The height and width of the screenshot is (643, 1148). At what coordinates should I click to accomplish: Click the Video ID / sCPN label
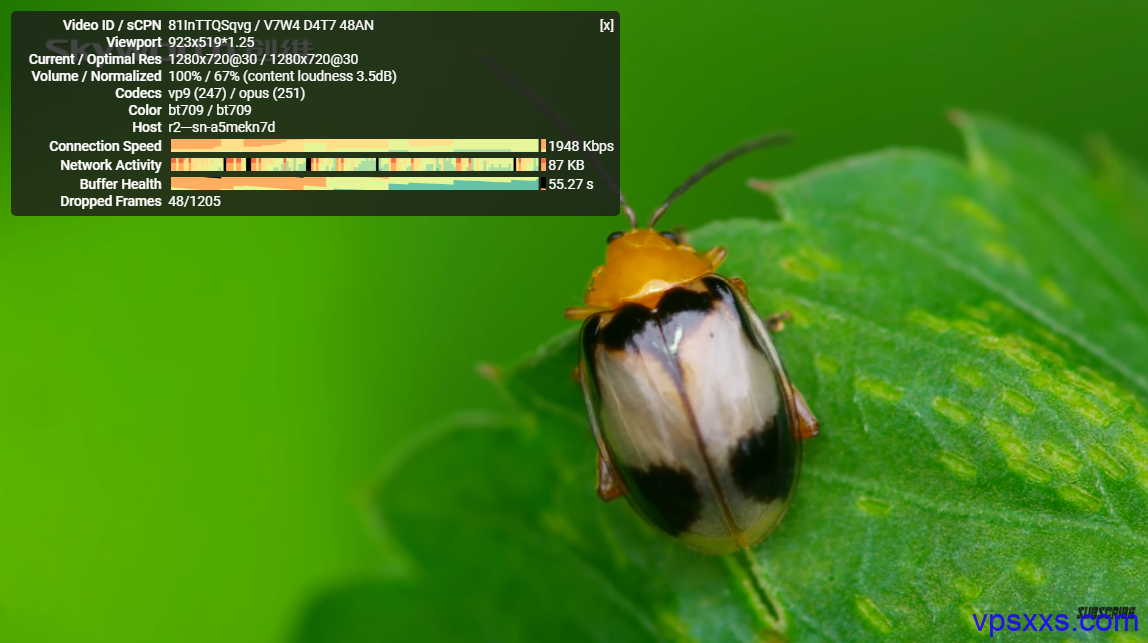pyautogui.click(x=112, y=25)
